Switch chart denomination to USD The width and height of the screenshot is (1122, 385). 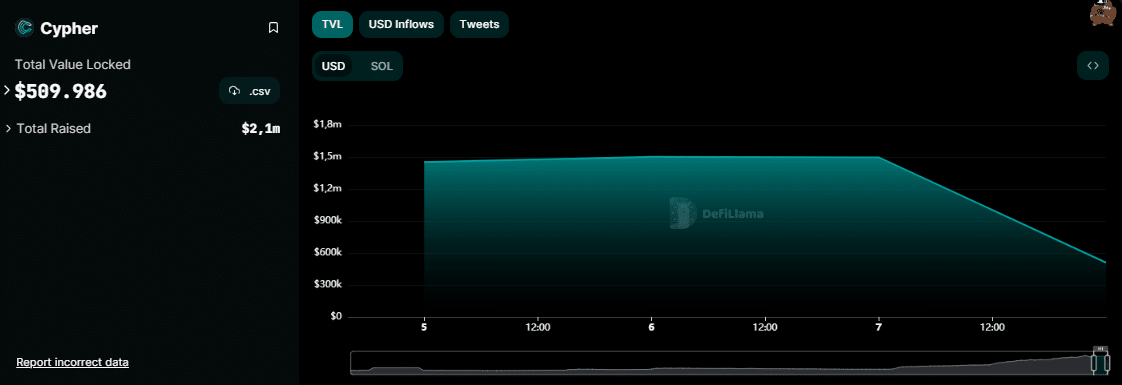[333, 67]
